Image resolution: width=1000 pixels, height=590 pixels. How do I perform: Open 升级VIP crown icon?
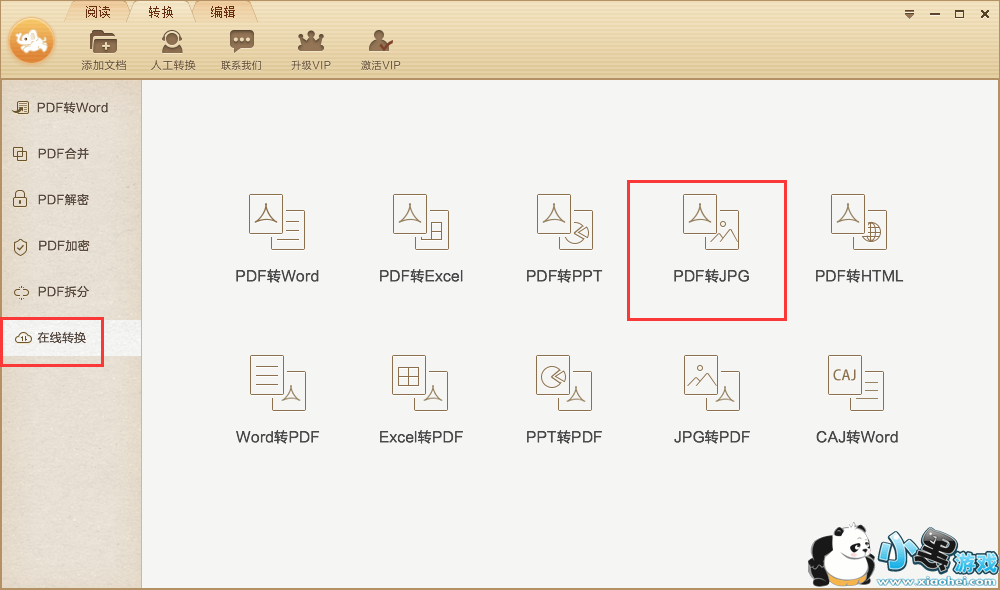tap(311, 49)
